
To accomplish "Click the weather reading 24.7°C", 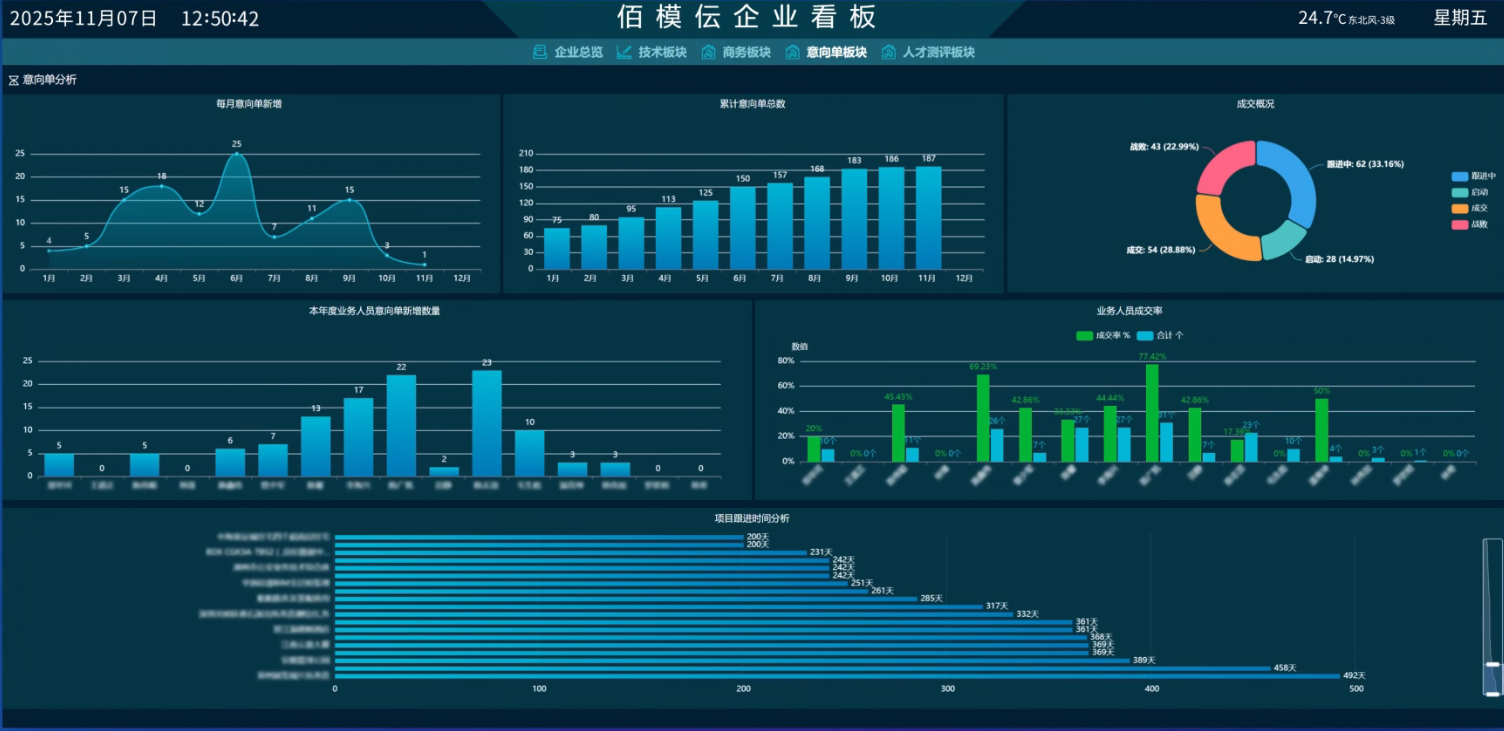I will (1322, 18).
